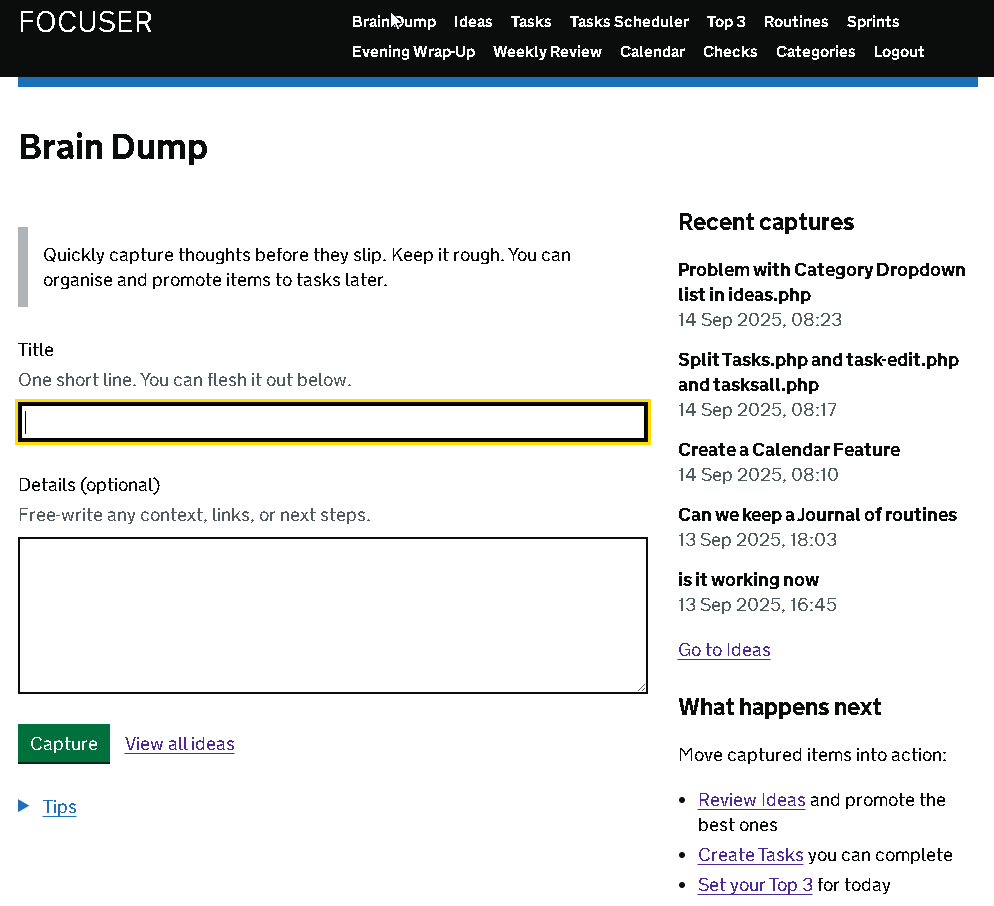Image resolution: width=994 pixels, height=906 pixels.
Task: Click the Capture button
Action: pos(64,743)
